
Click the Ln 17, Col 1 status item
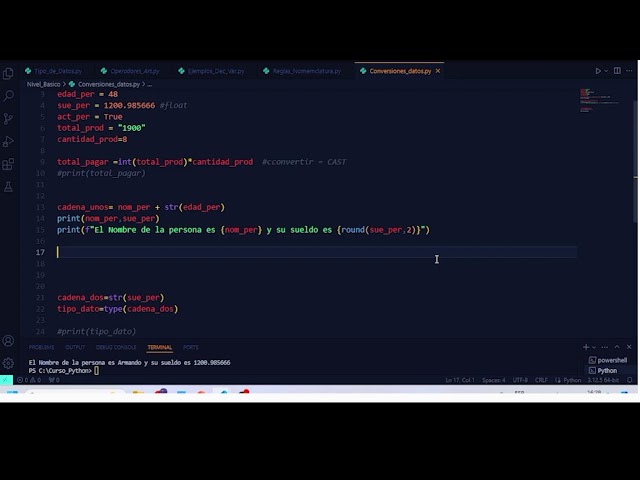pos(460,380)
